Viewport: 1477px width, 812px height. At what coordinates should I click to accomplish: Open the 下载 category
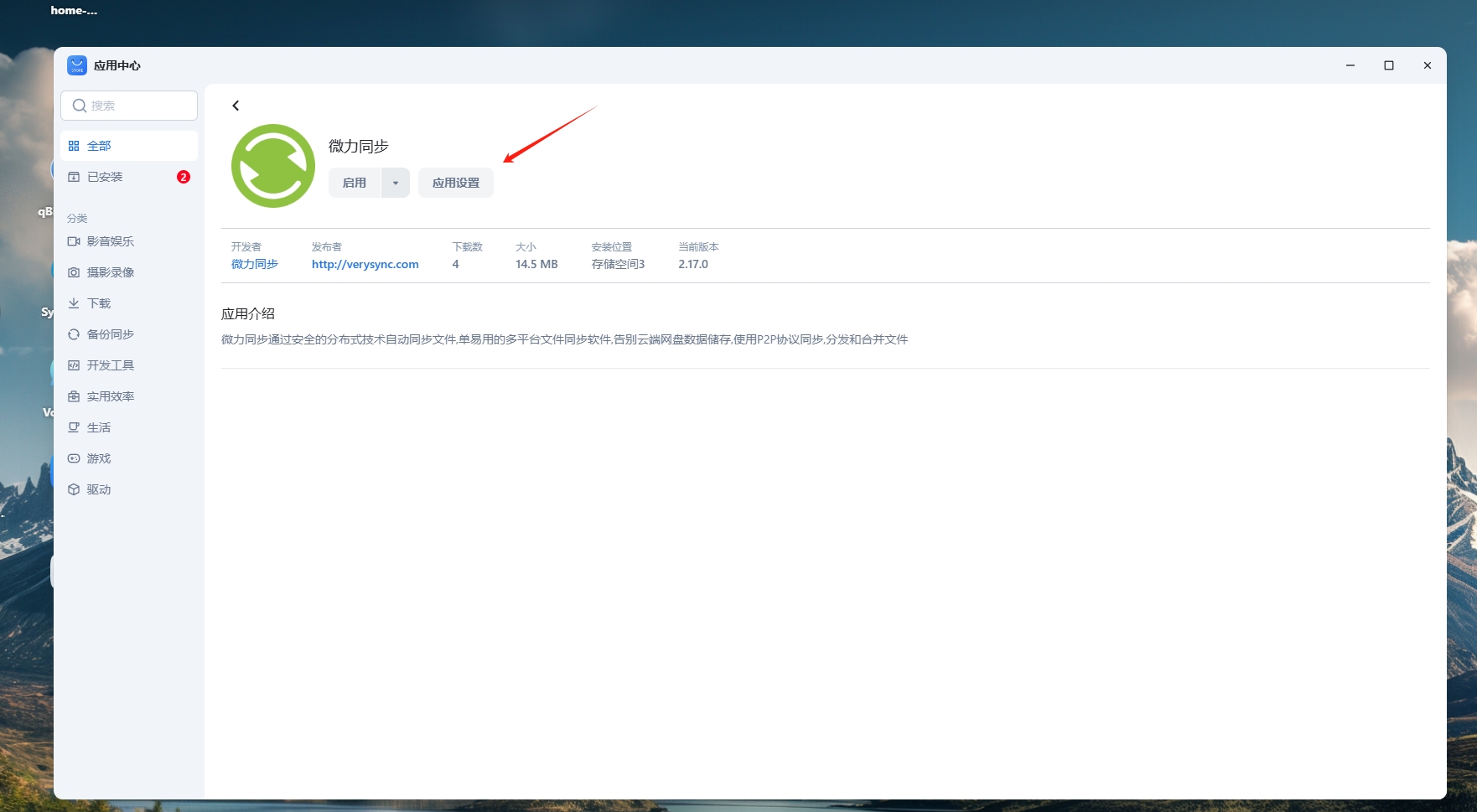(x=129, y=303)
